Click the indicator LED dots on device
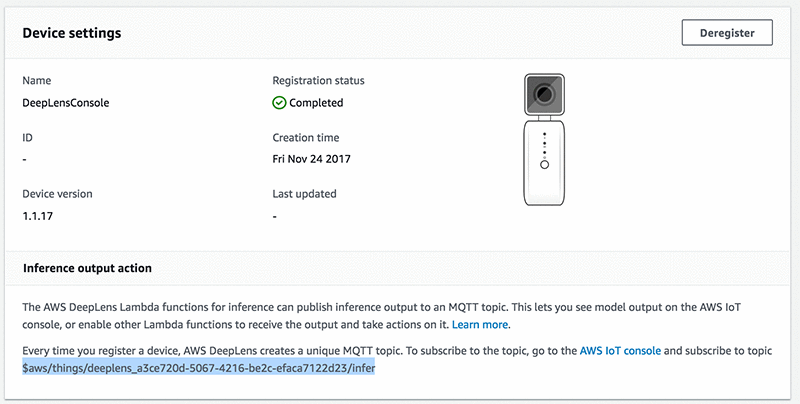Image resolution: width=800 pixels, height=404 pixels. (543, 142)
